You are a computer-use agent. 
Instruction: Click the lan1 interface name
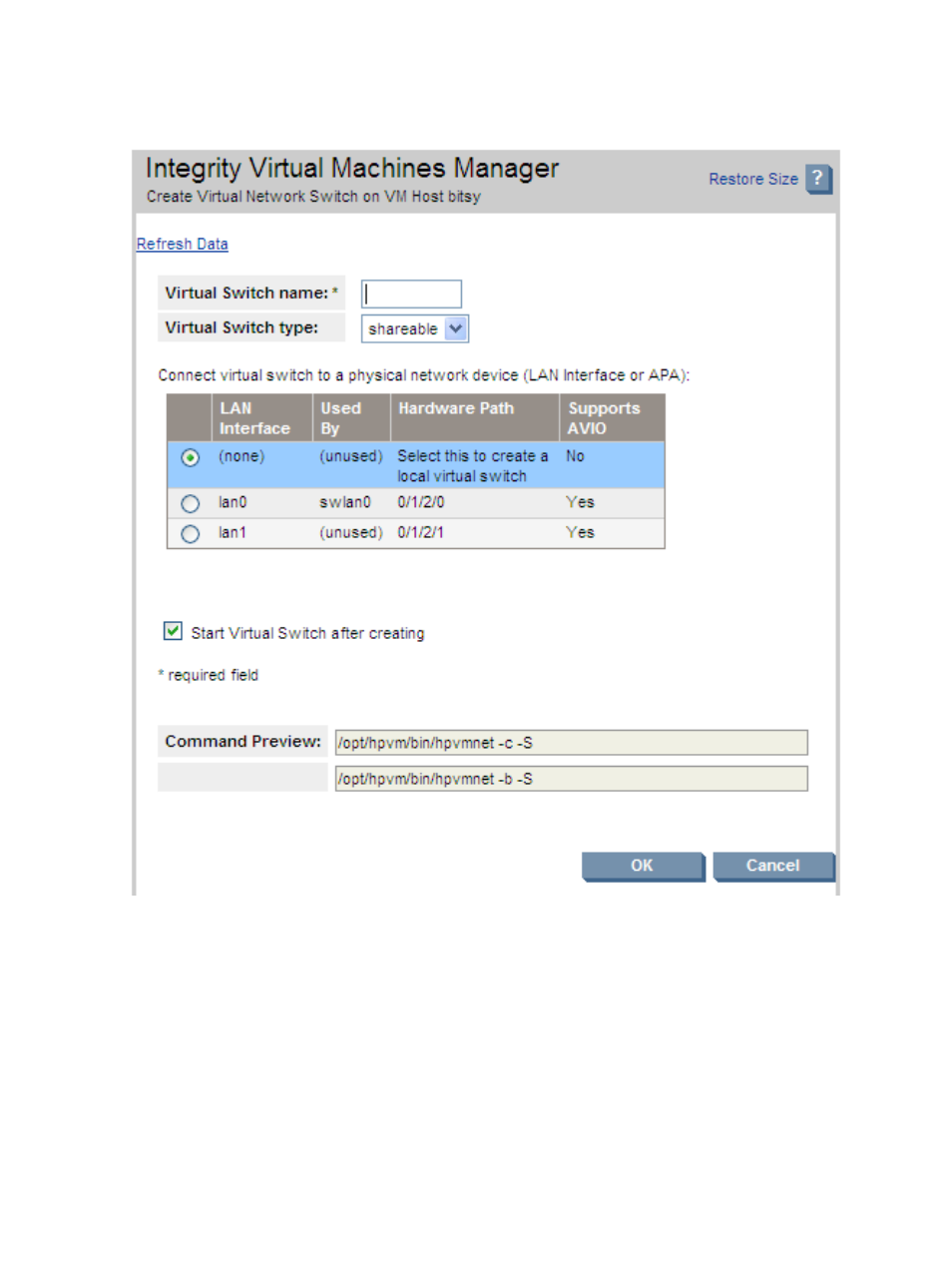[233, 532]
